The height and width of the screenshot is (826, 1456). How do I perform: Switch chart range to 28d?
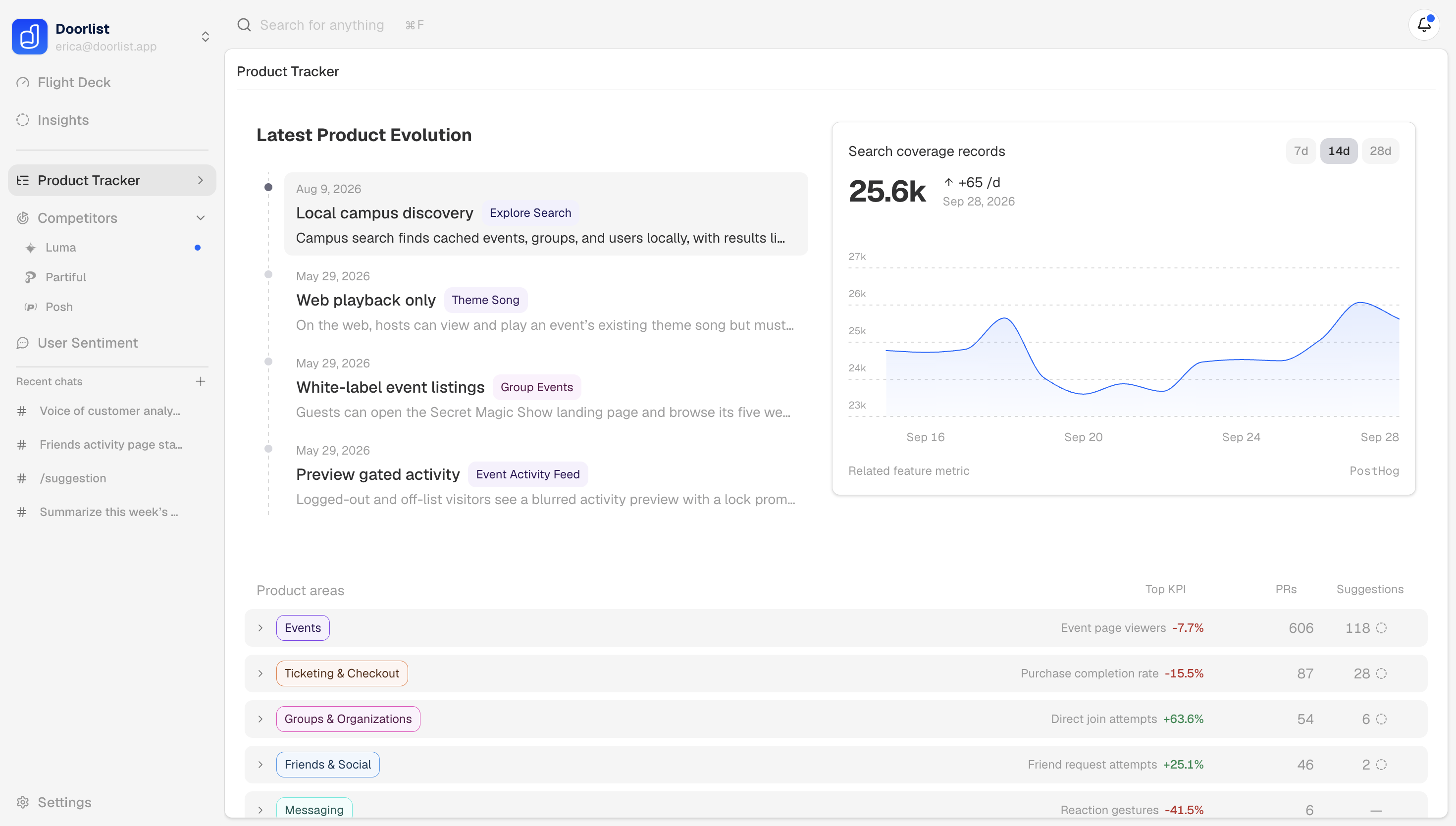[1380, 151]
